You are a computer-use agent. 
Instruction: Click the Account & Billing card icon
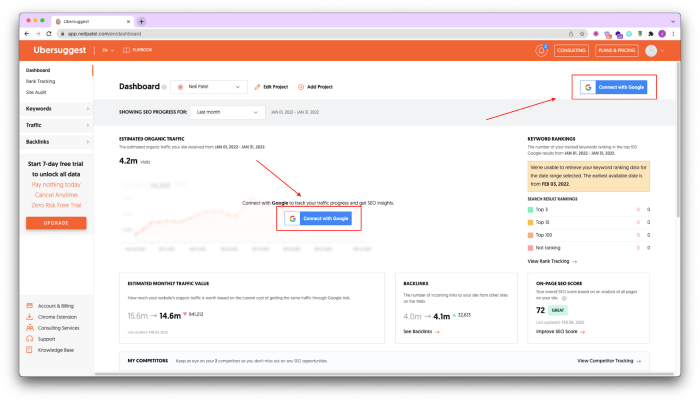(x=29, y=306)
